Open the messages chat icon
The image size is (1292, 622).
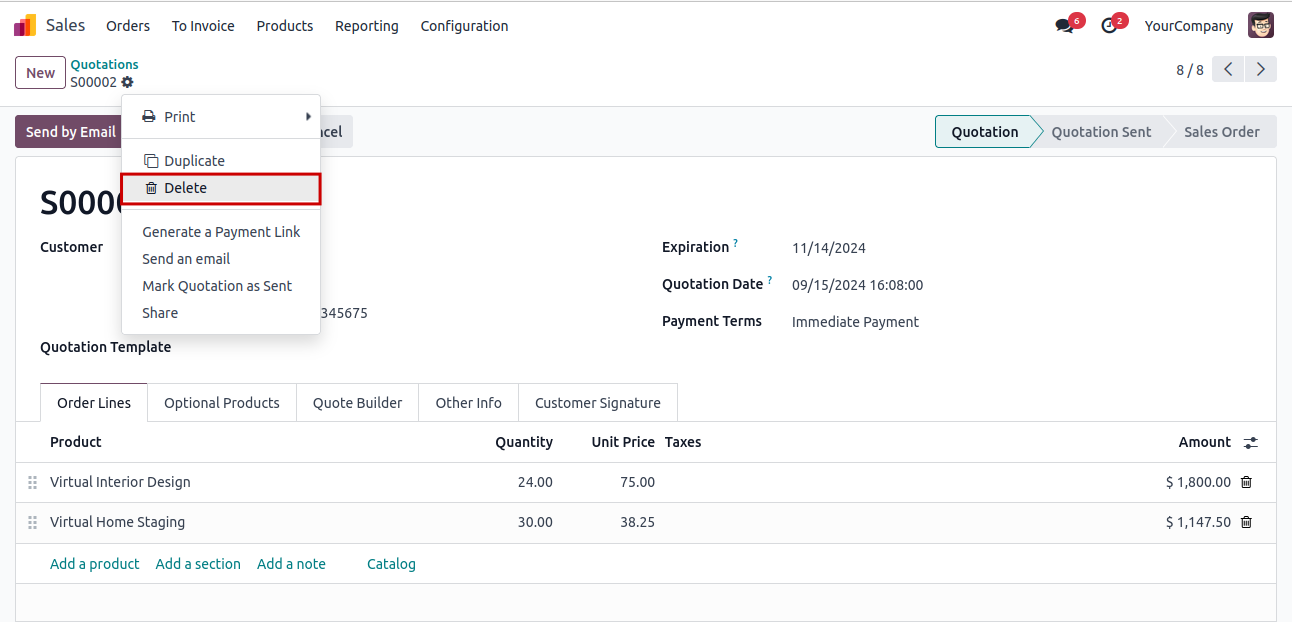(x=1064, y=26)
